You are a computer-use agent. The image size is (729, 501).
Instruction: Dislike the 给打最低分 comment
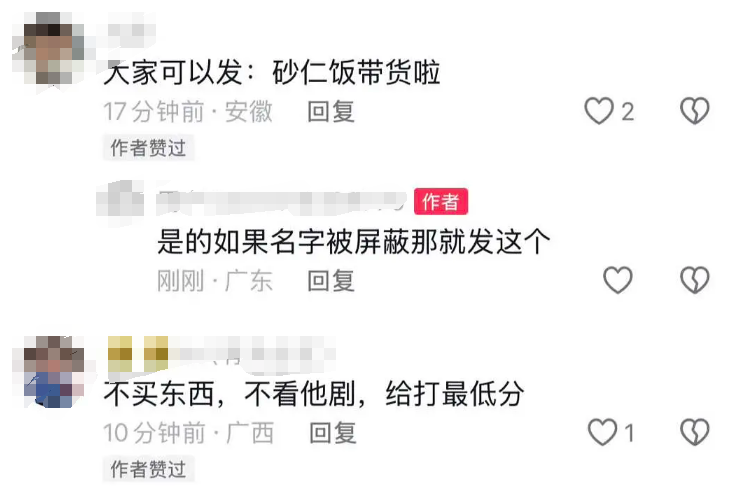click(x=695, y=432)
